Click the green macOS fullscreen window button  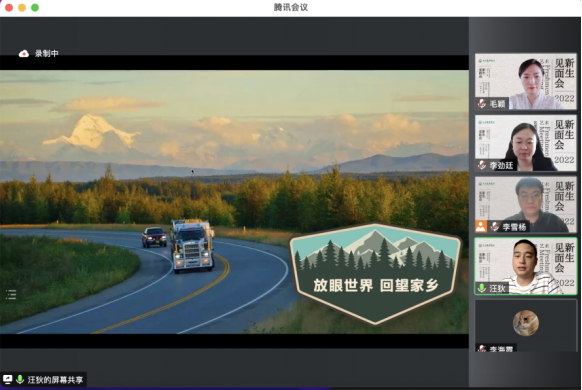35,8
